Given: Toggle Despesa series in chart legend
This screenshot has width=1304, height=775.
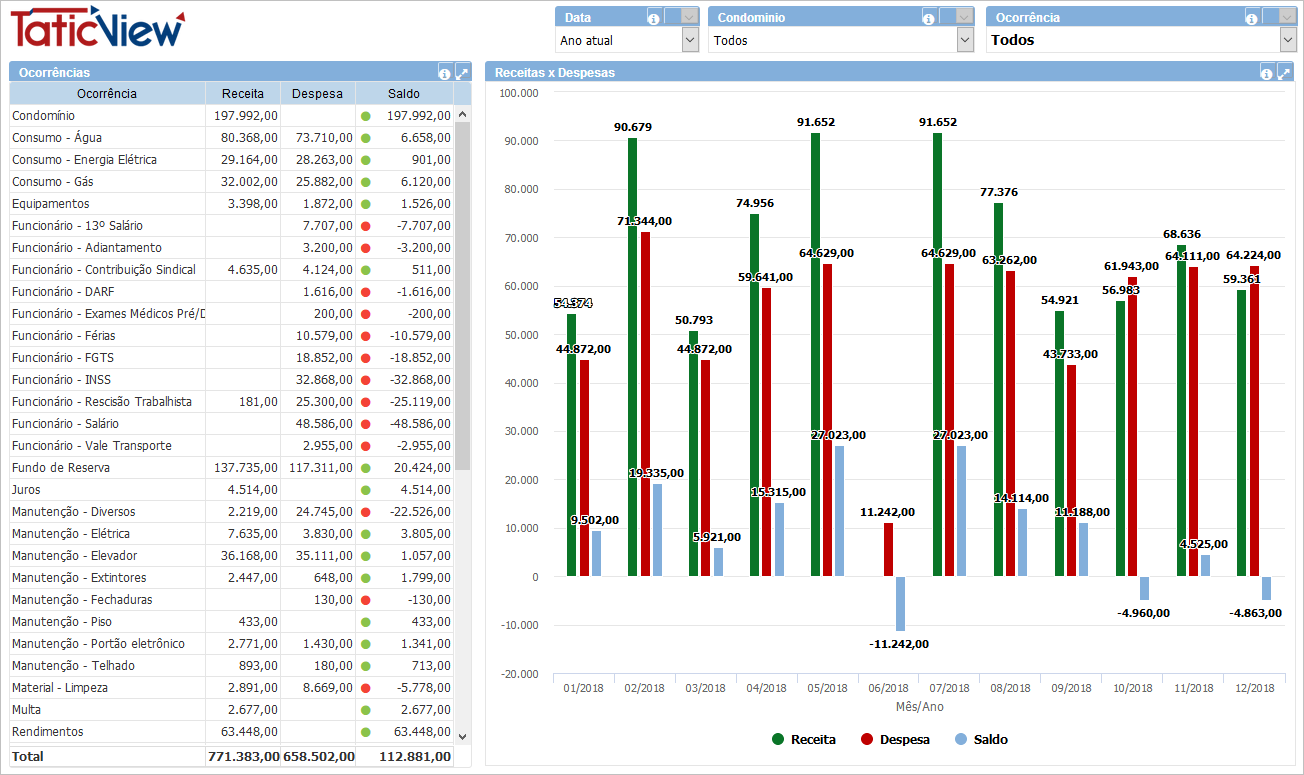Looking at the screenshot, I should (x=895, y=740).
